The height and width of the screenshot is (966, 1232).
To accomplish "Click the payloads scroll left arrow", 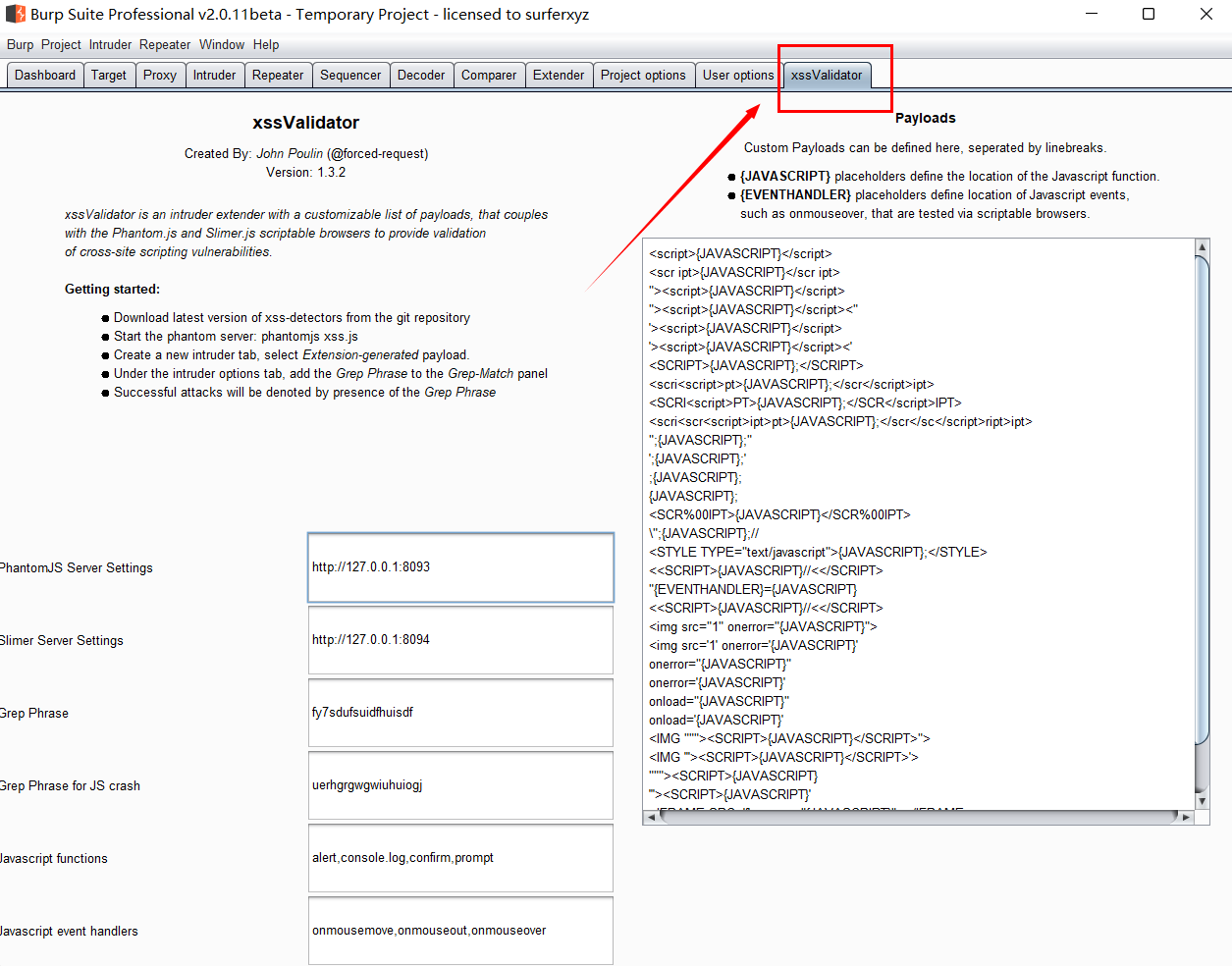I will (651, 817).
